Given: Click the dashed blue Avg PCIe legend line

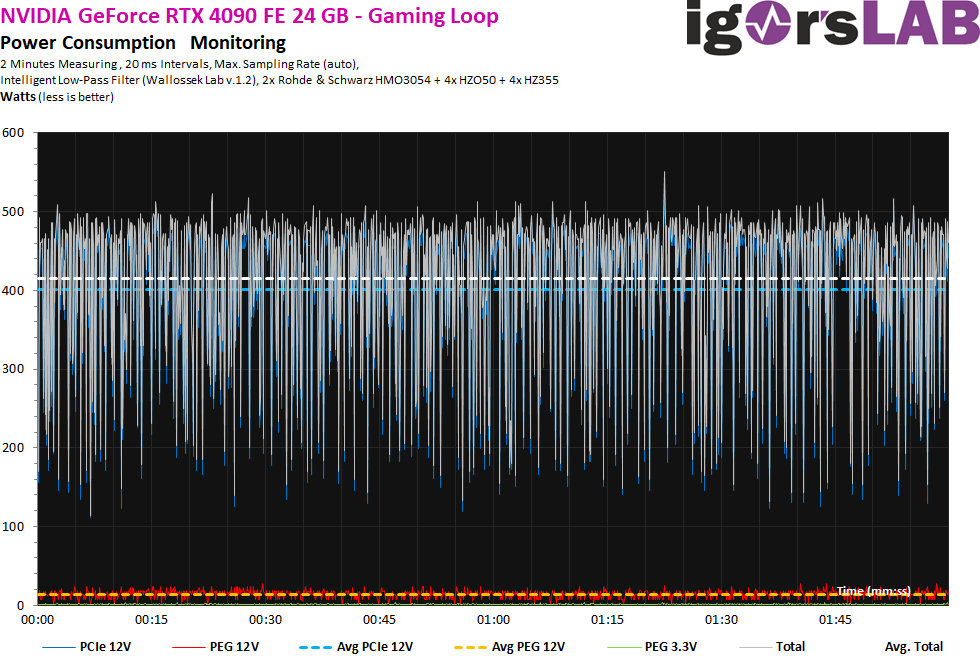Looking at the screenshot, I should pyautogui.click(x=316, y=648).
